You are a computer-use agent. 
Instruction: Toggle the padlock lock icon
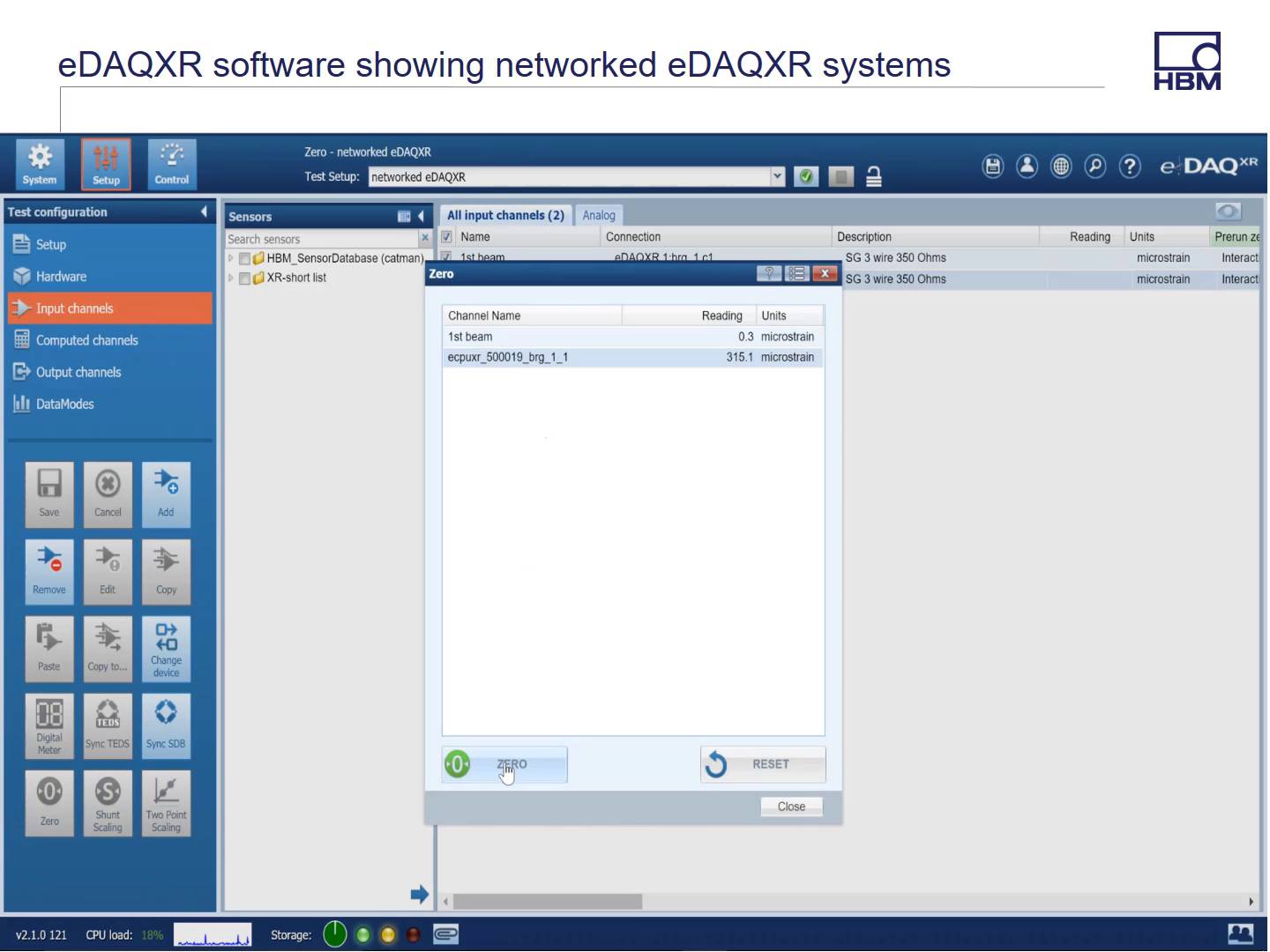coord(874,177)
